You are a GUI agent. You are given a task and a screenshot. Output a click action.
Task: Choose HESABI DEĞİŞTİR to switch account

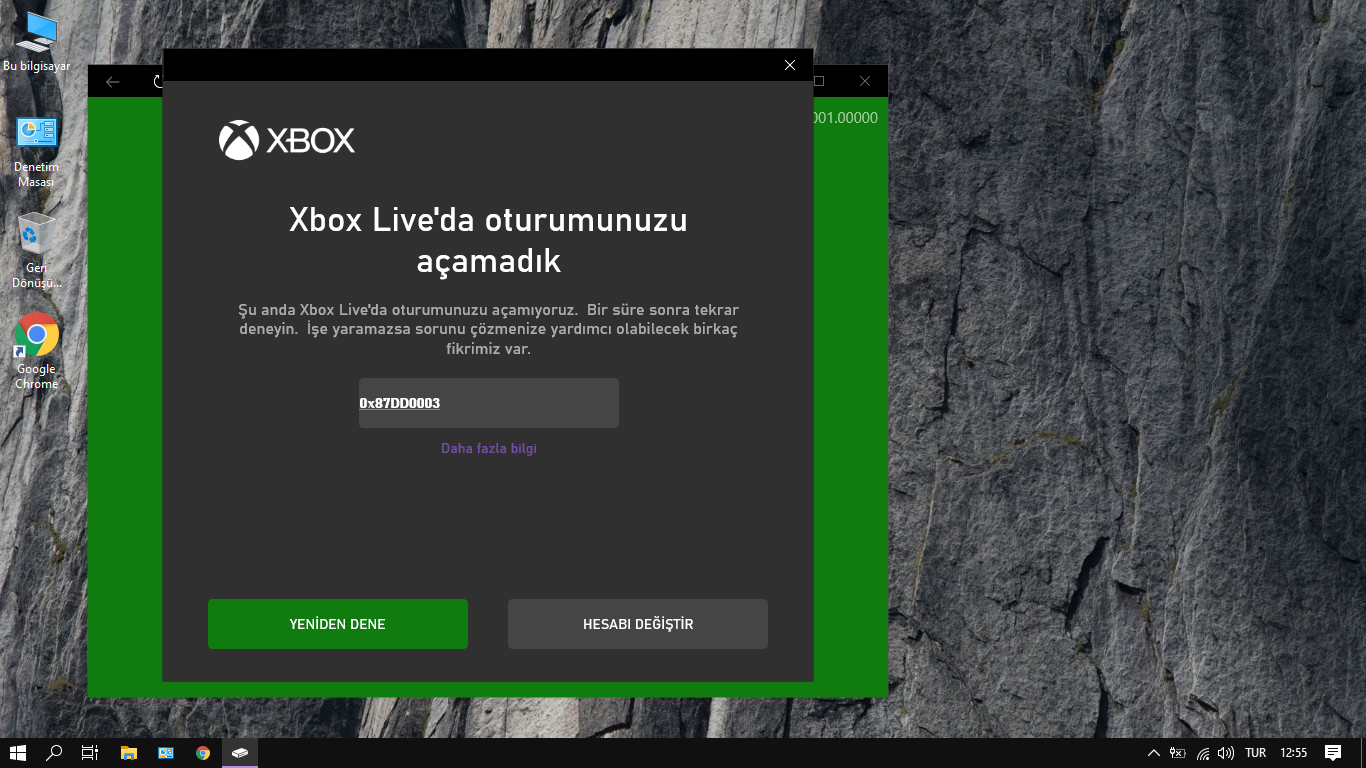point(638,624)
